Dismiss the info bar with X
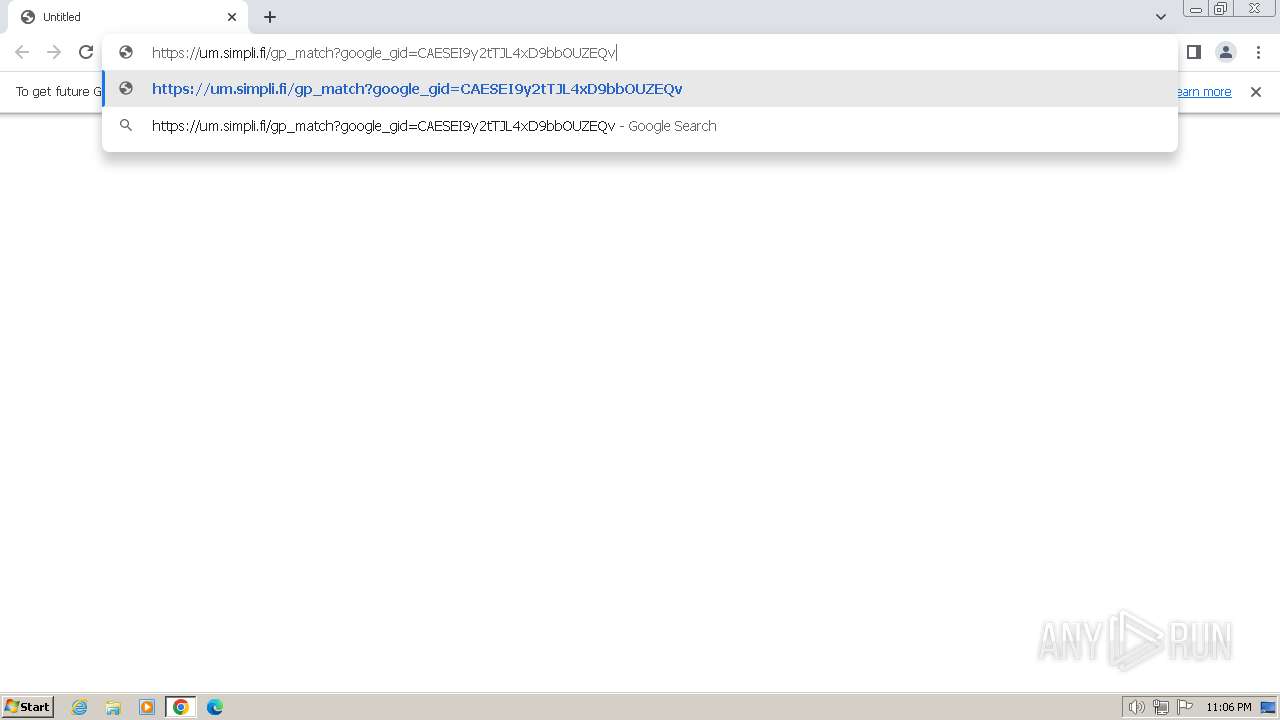 coord(1256,92)
